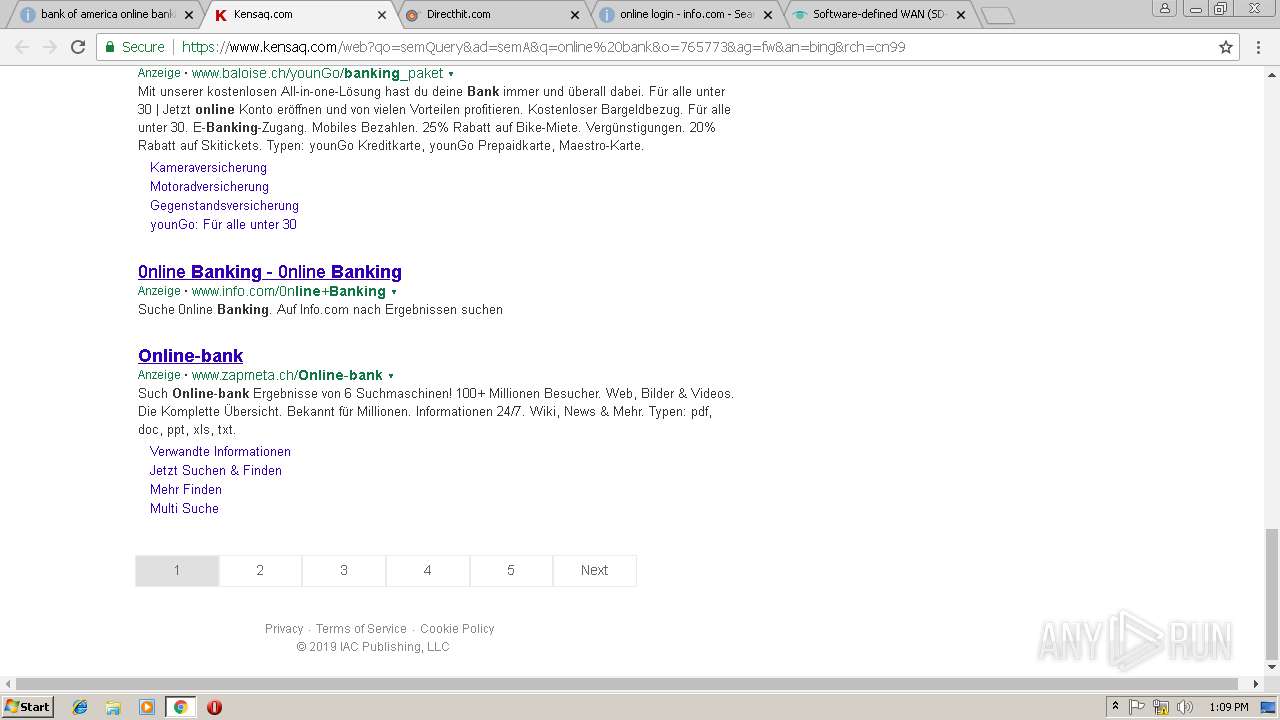1280x720 pixels.
Task: Open the Windows Start menu
Action: 28,707
